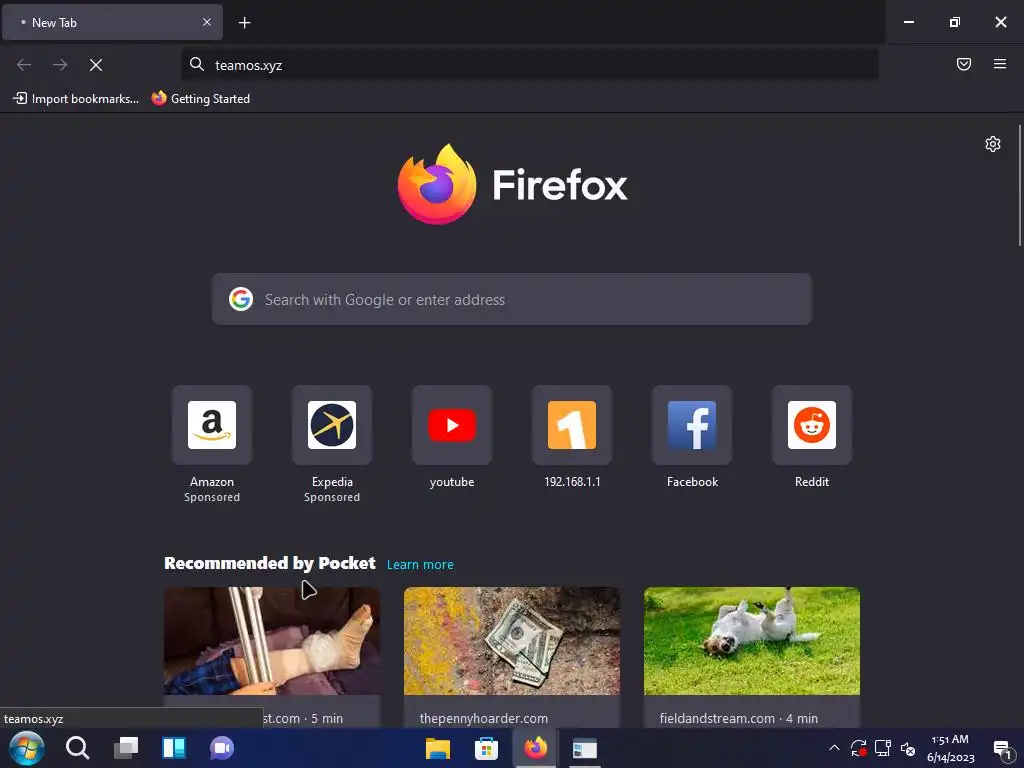Open the Save to Pocket icon
Screen dimensions: 1024x768
tap(964, 64)
